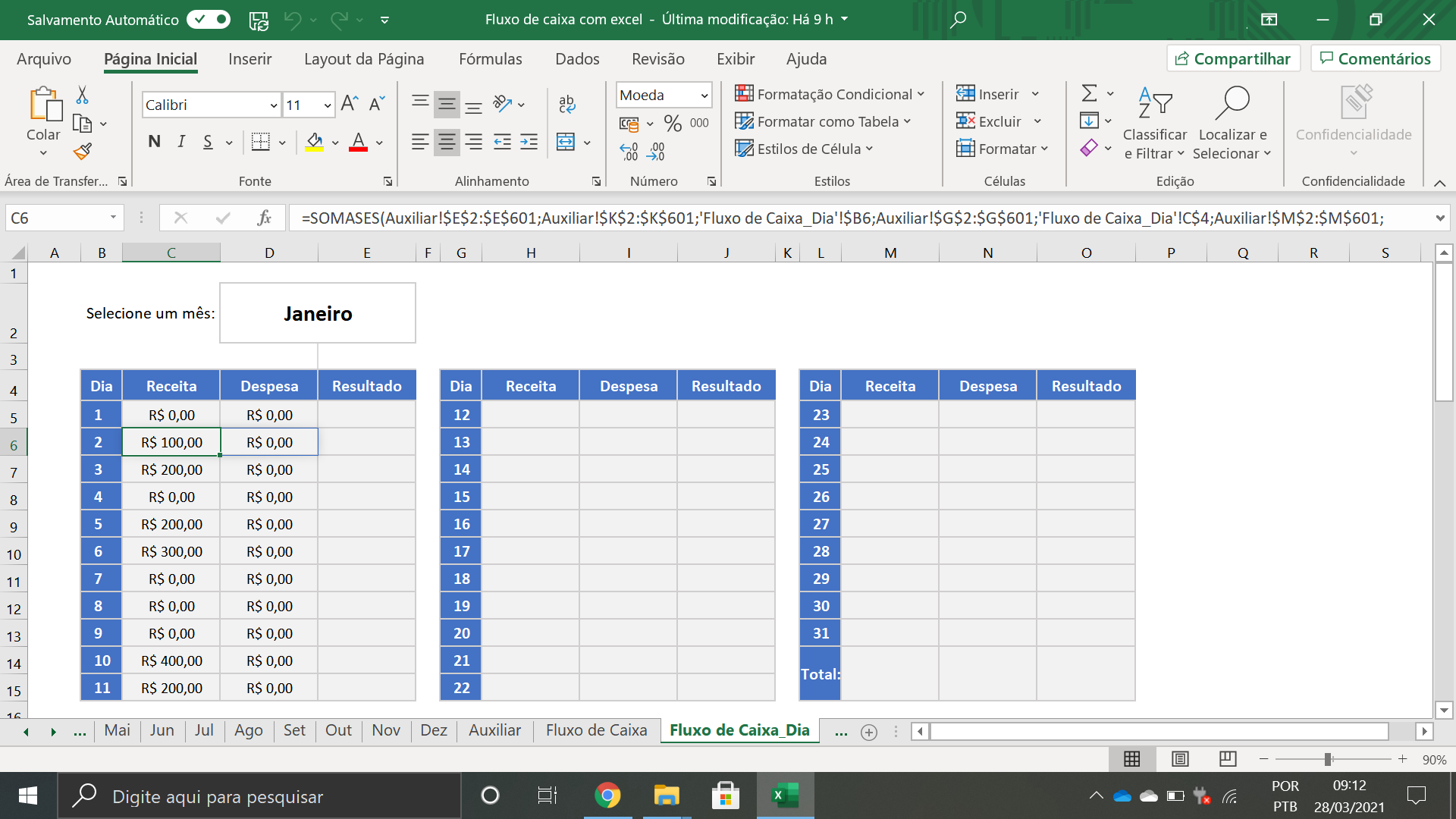Expand the formula bar chevron
This screenshot has height=819, width=1456.
point(1439,218)
